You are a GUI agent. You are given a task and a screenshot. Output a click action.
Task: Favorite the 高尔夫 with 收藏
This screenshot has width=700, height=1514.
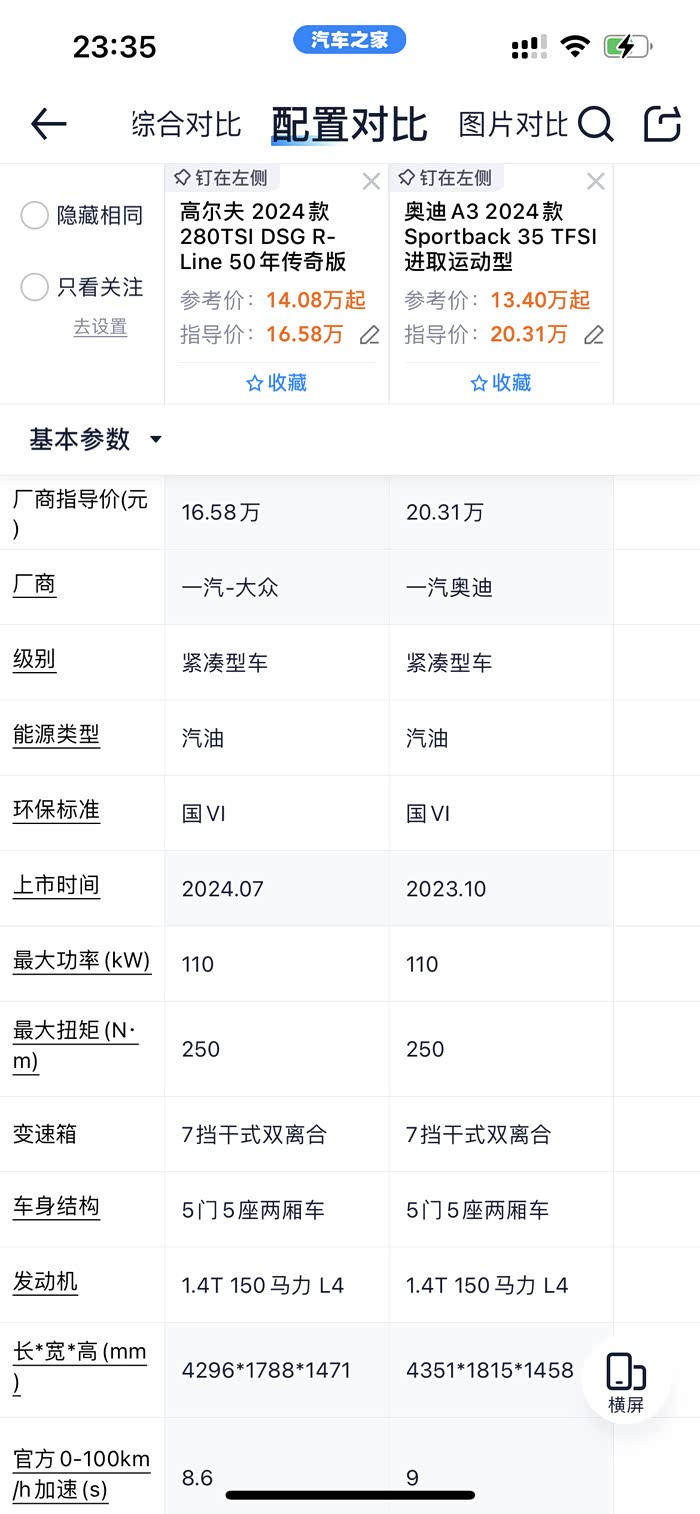[276, 383]
